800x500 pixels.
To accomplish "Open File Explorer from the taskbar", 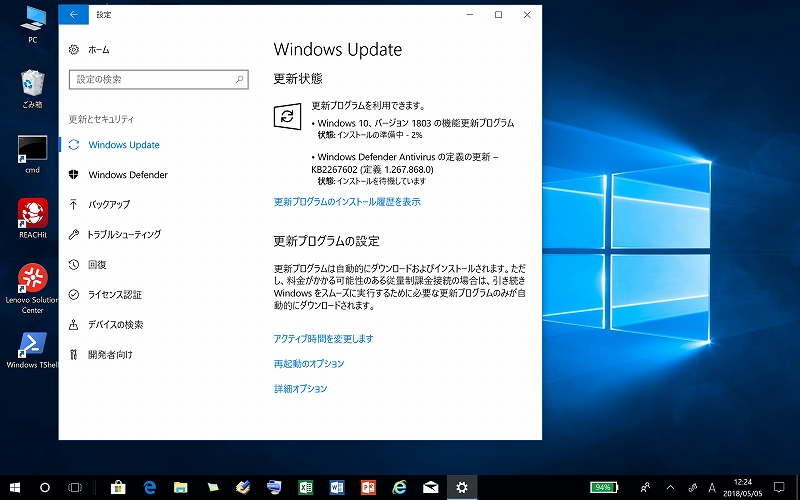I will click(181, 488).
